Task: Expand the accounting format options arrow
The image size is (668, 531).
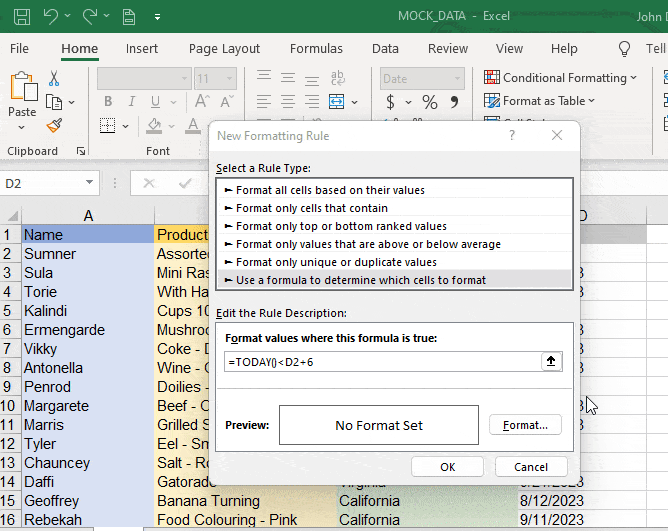Action: coord(408,102)
